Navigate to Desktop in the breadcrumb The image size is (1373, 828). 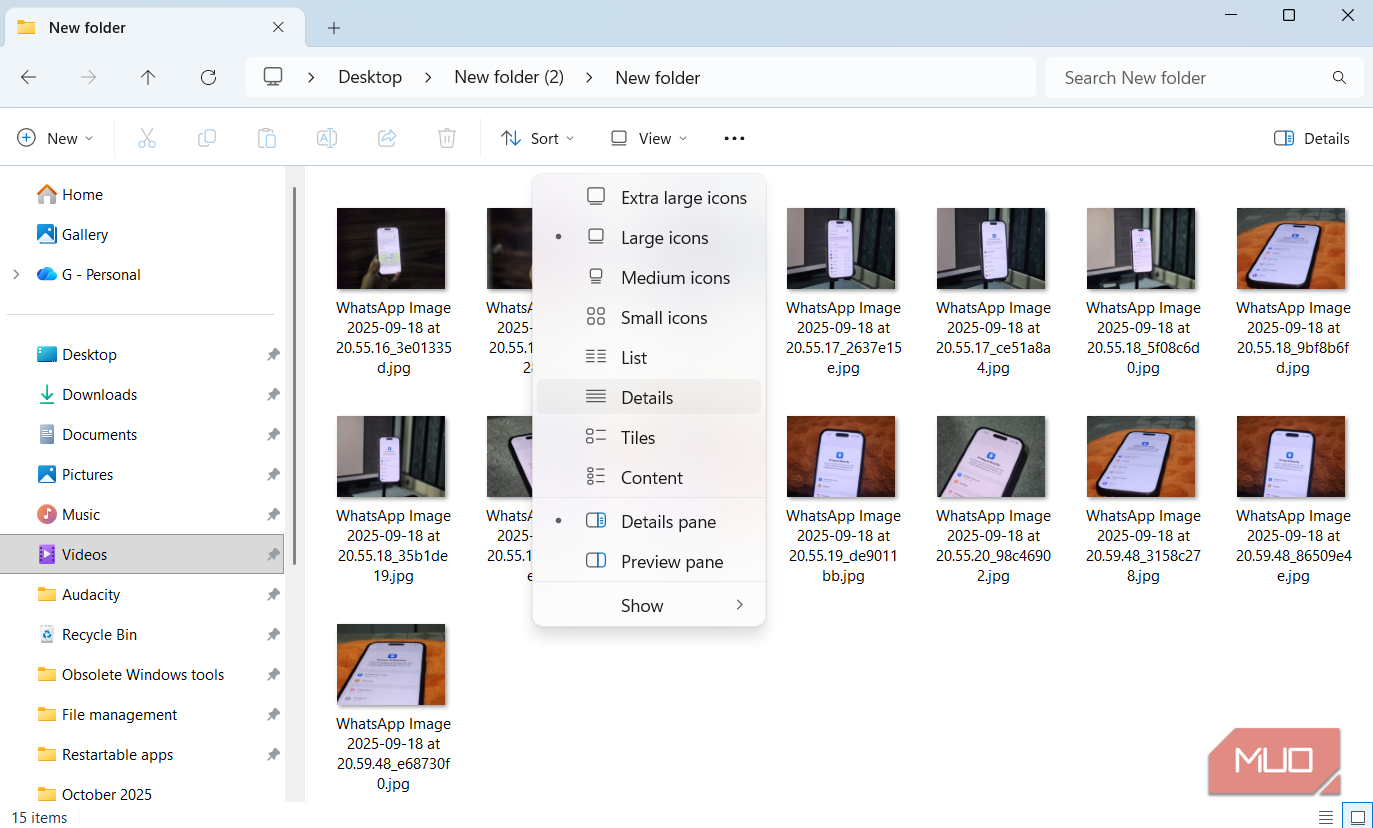coord(370,78)
